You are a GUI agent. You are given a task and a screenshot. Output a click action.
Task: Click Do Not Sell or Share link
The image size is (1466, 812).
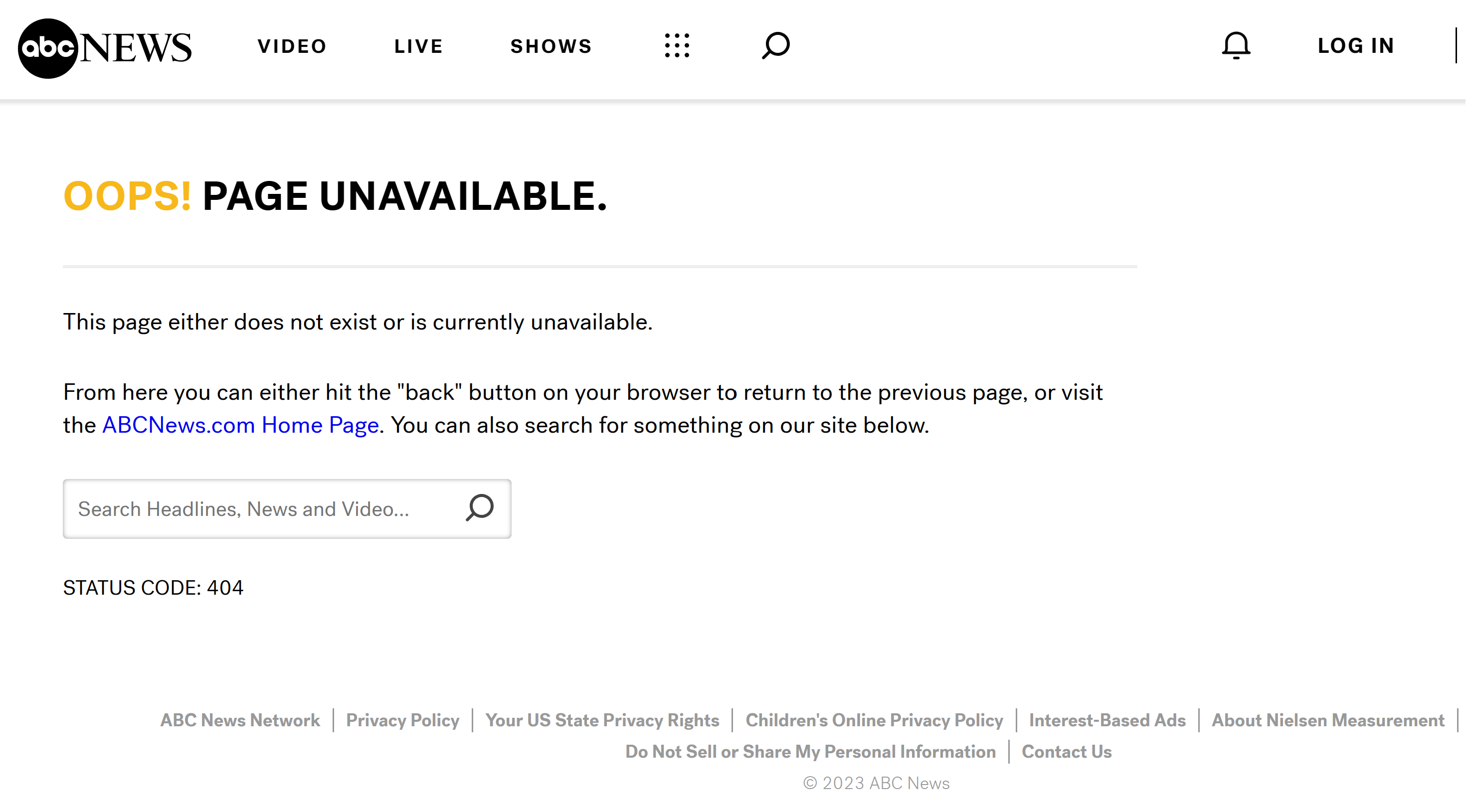click(x=810, y=751)
